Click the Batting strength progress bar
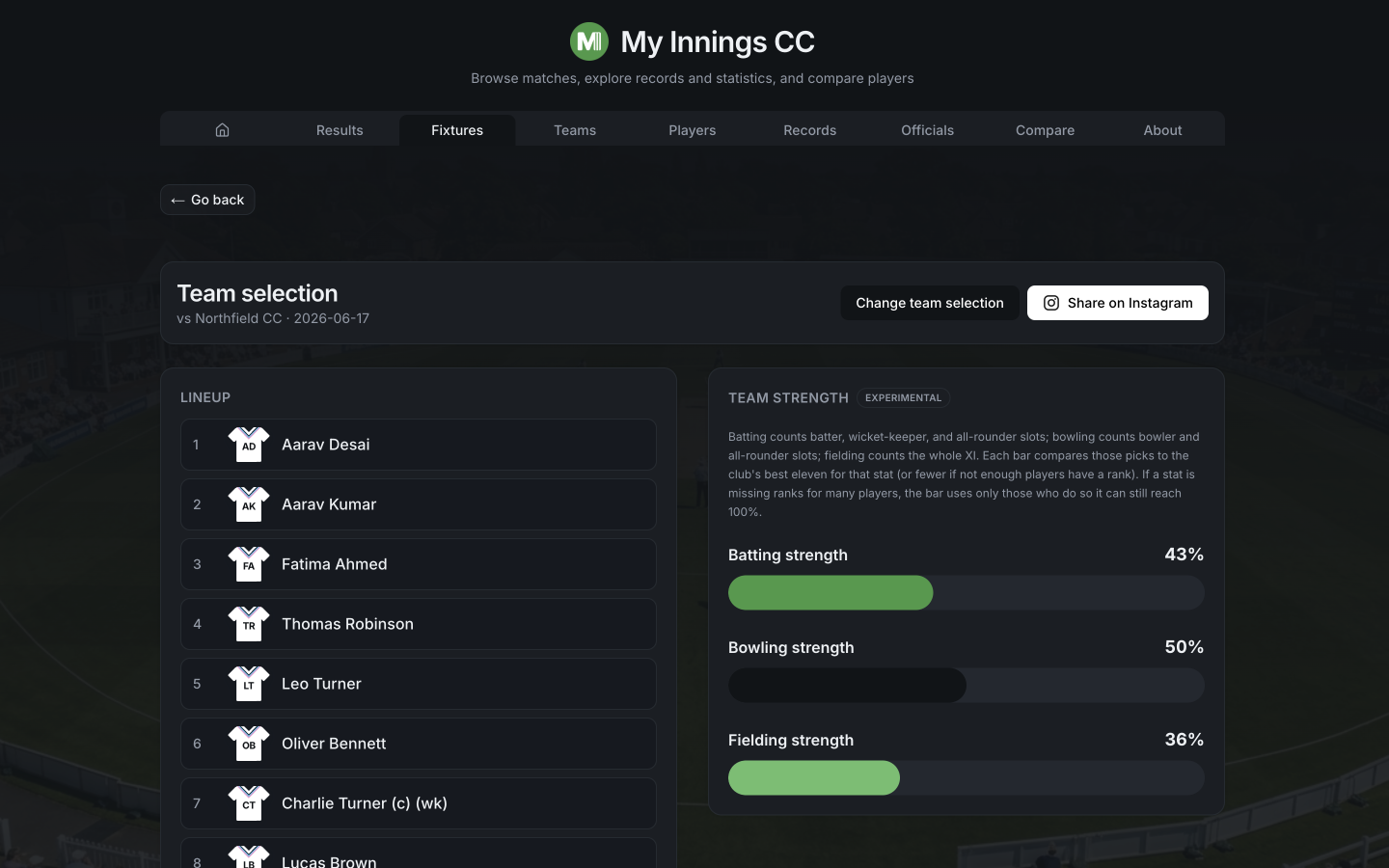 (967, 592)
